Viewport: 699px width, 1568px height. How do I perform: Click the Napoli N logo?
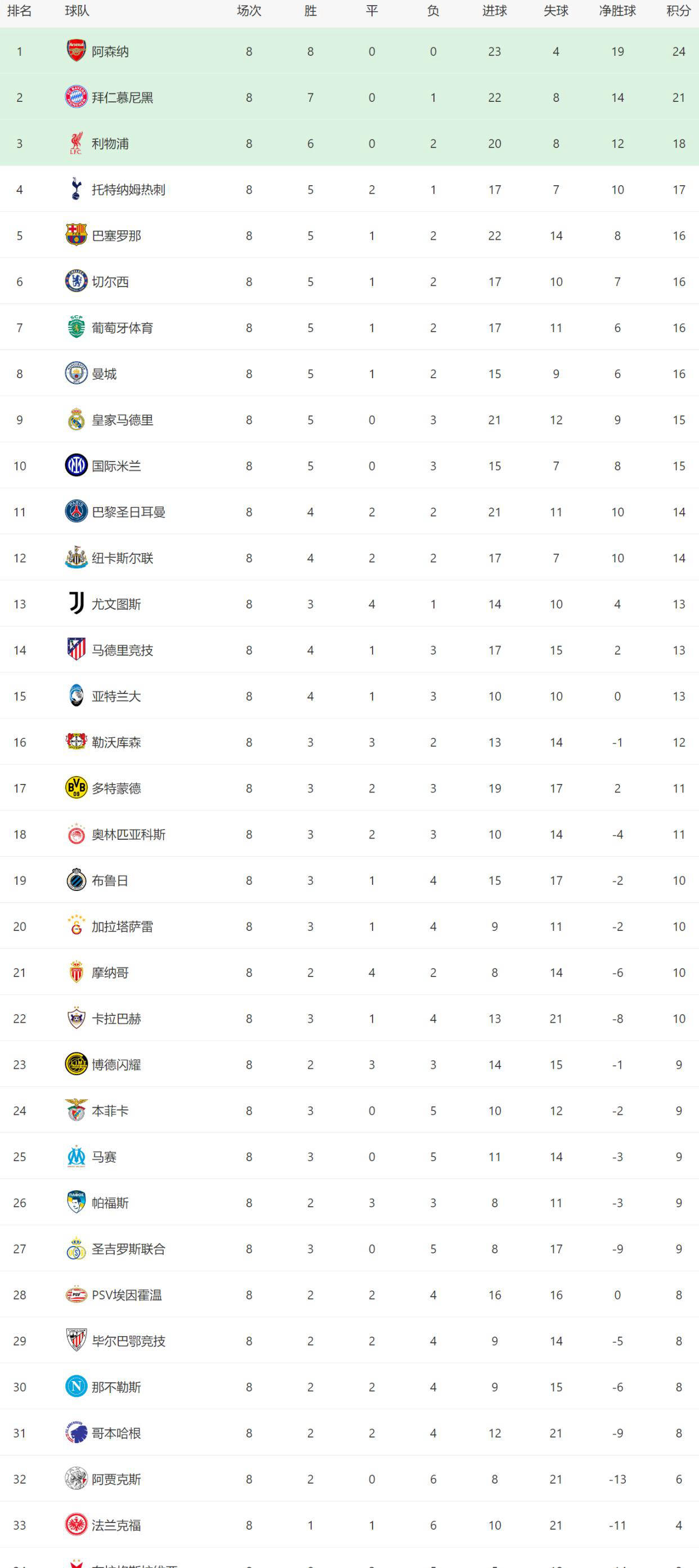click(x=76, y=1387)
